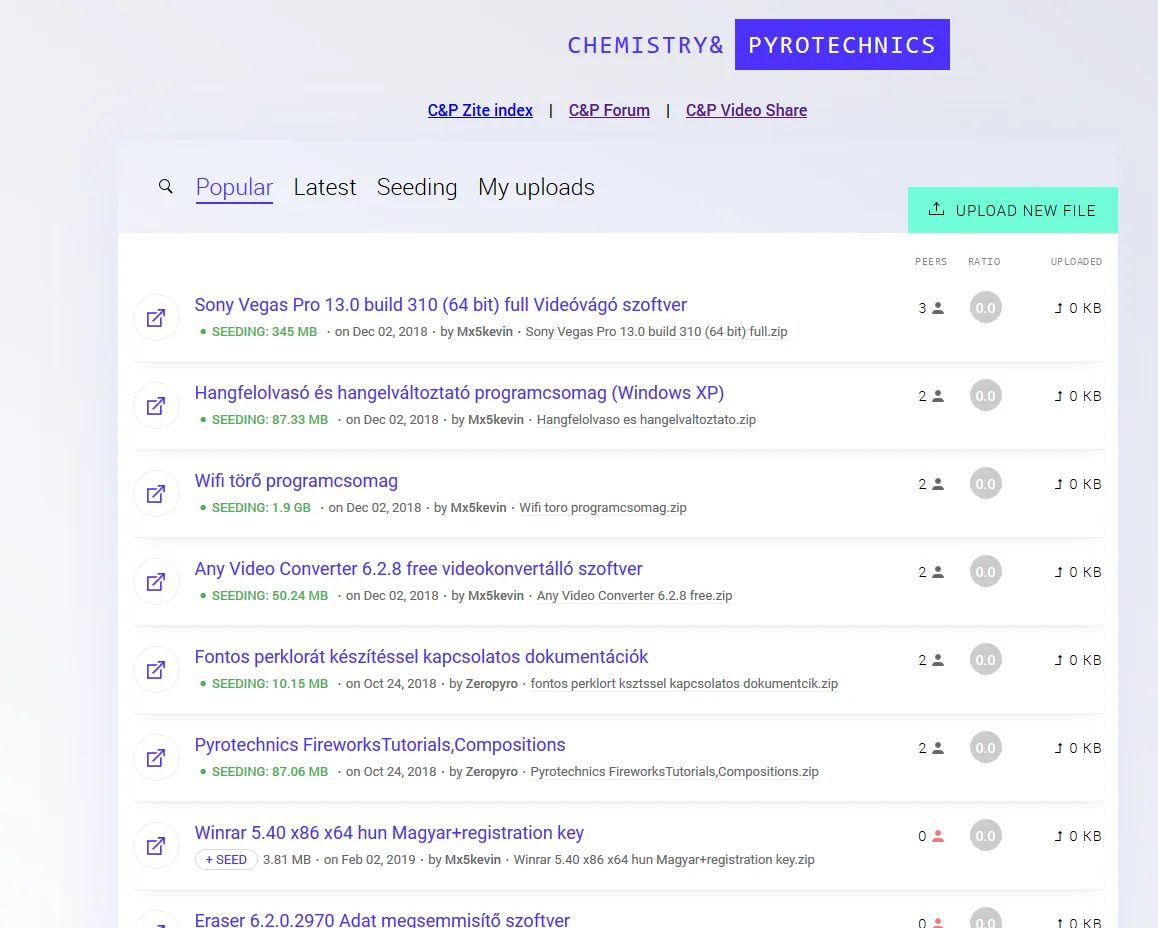Download Winrar 5.40 registration key.zip file
The height and width of the screenshot is (928, 1158).
(x=664, y=859)
